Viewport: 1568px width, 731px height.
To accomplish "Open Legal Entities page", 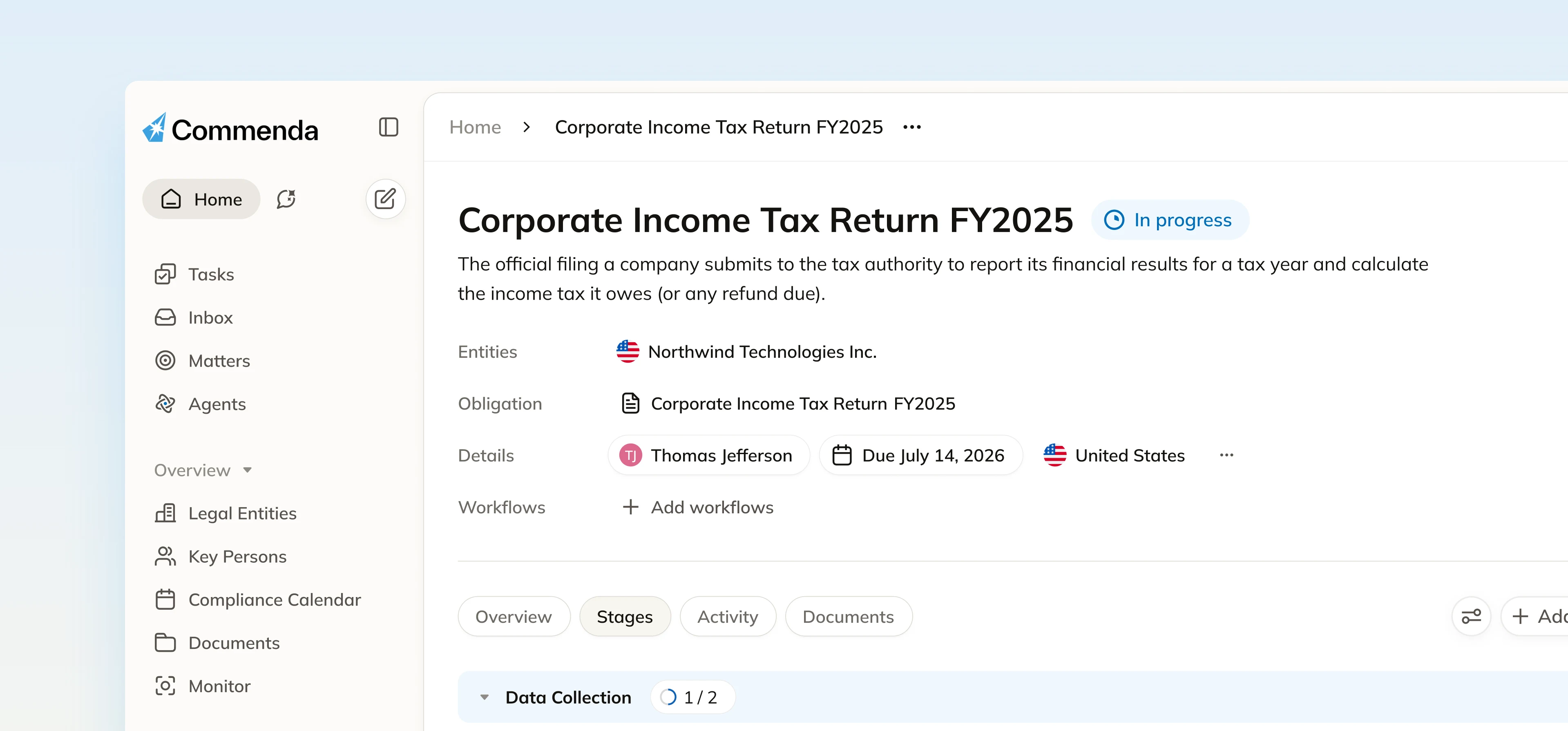I will 225,514.
